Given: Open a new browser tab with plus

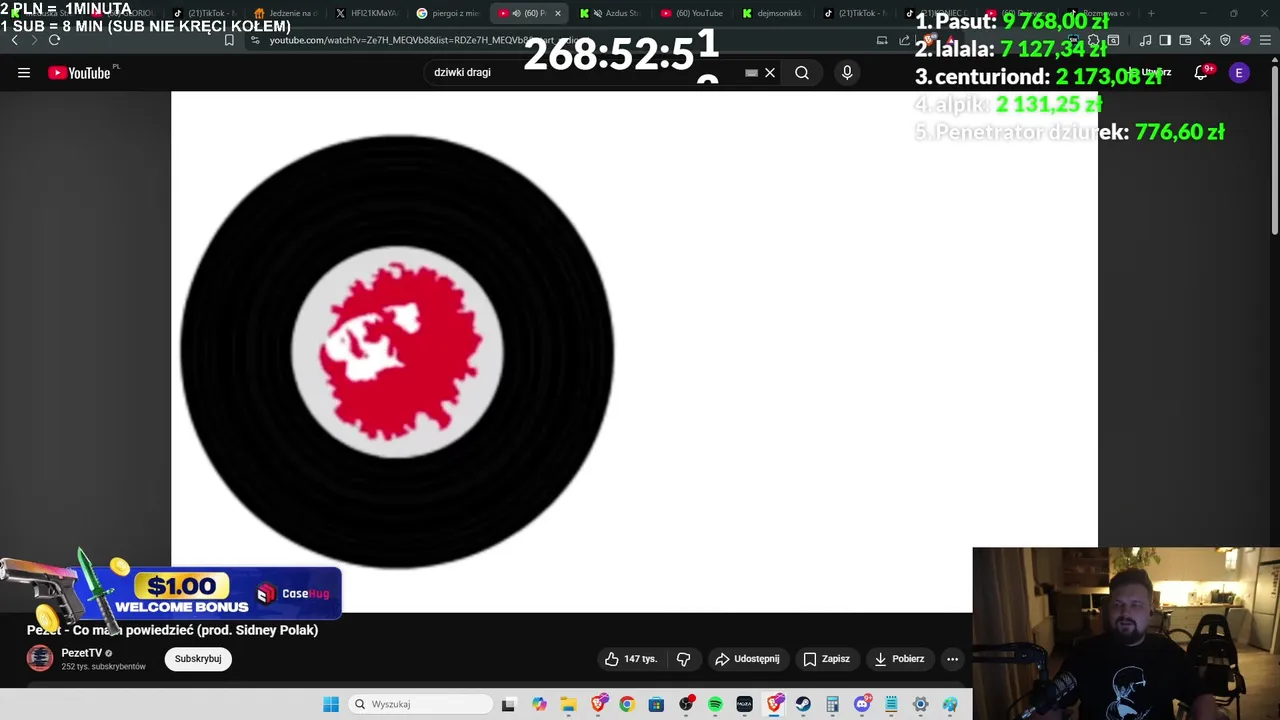Looking at the screenshot, I should click(1151, 13).
